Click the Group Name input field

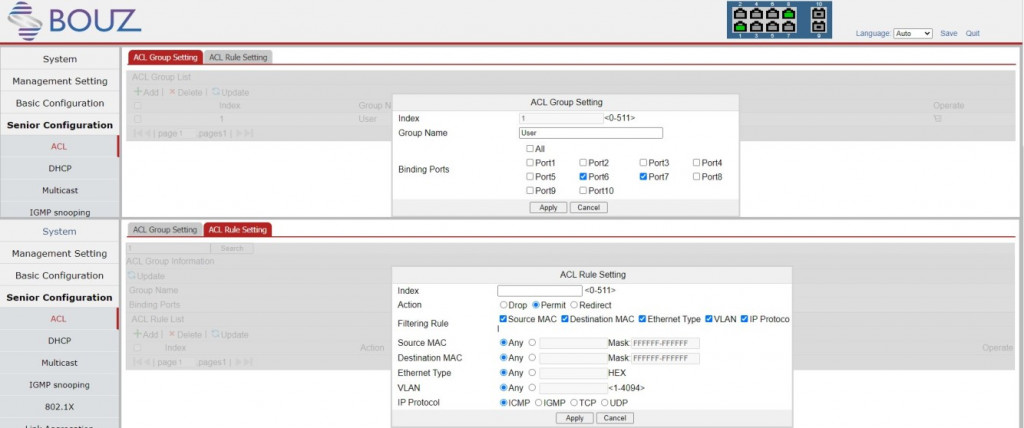click(x=591, y=132)
